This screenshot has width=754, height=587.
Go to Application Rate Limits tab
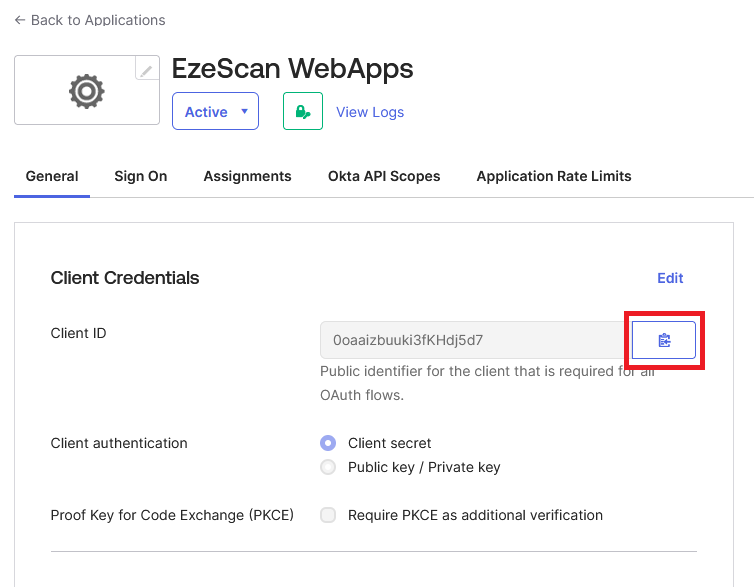point(554,176)
